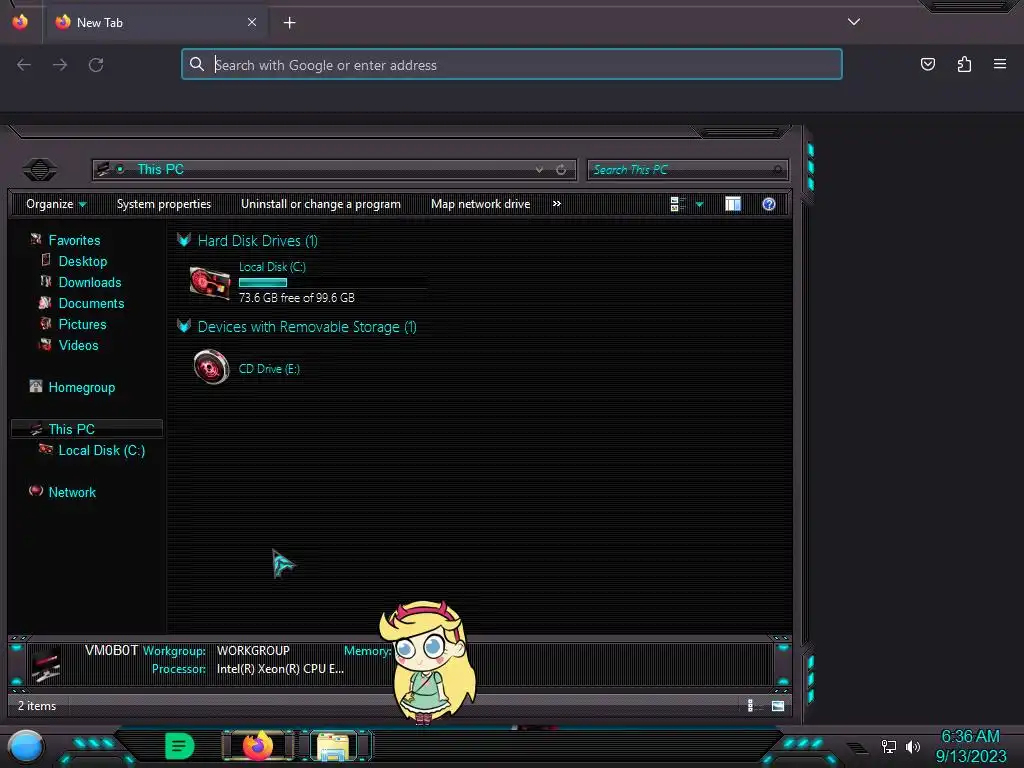
Task: Open Documents in Favorites
Action: [91, 303]
